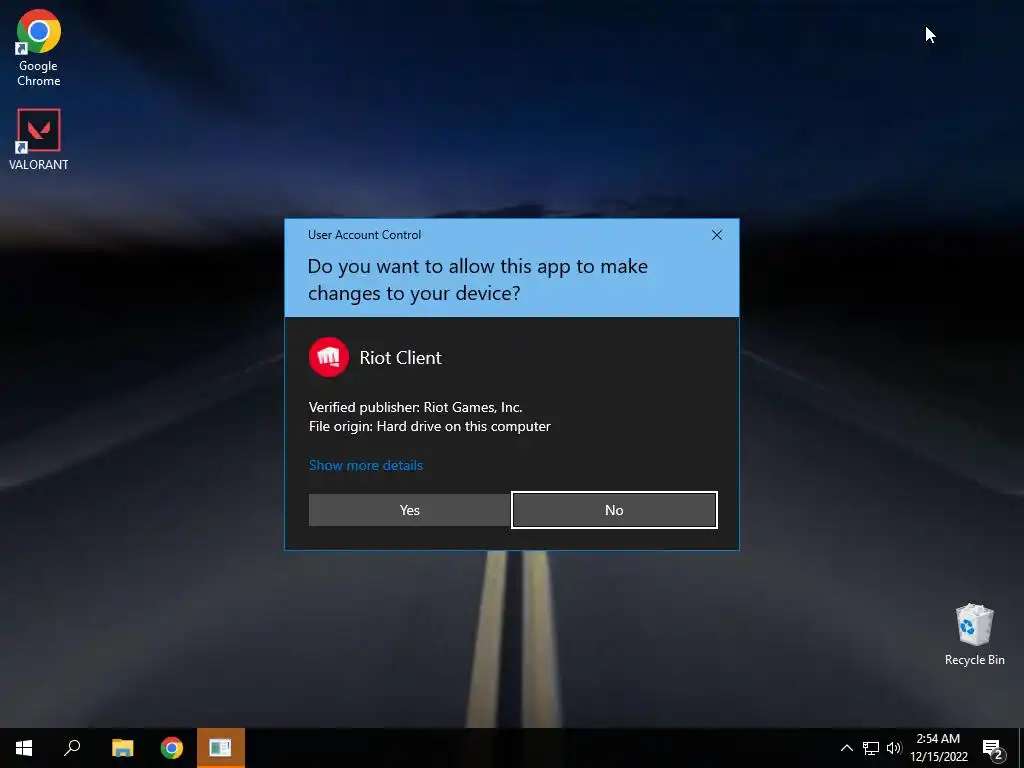Select the Recycle Bin icon

point(974,635)
